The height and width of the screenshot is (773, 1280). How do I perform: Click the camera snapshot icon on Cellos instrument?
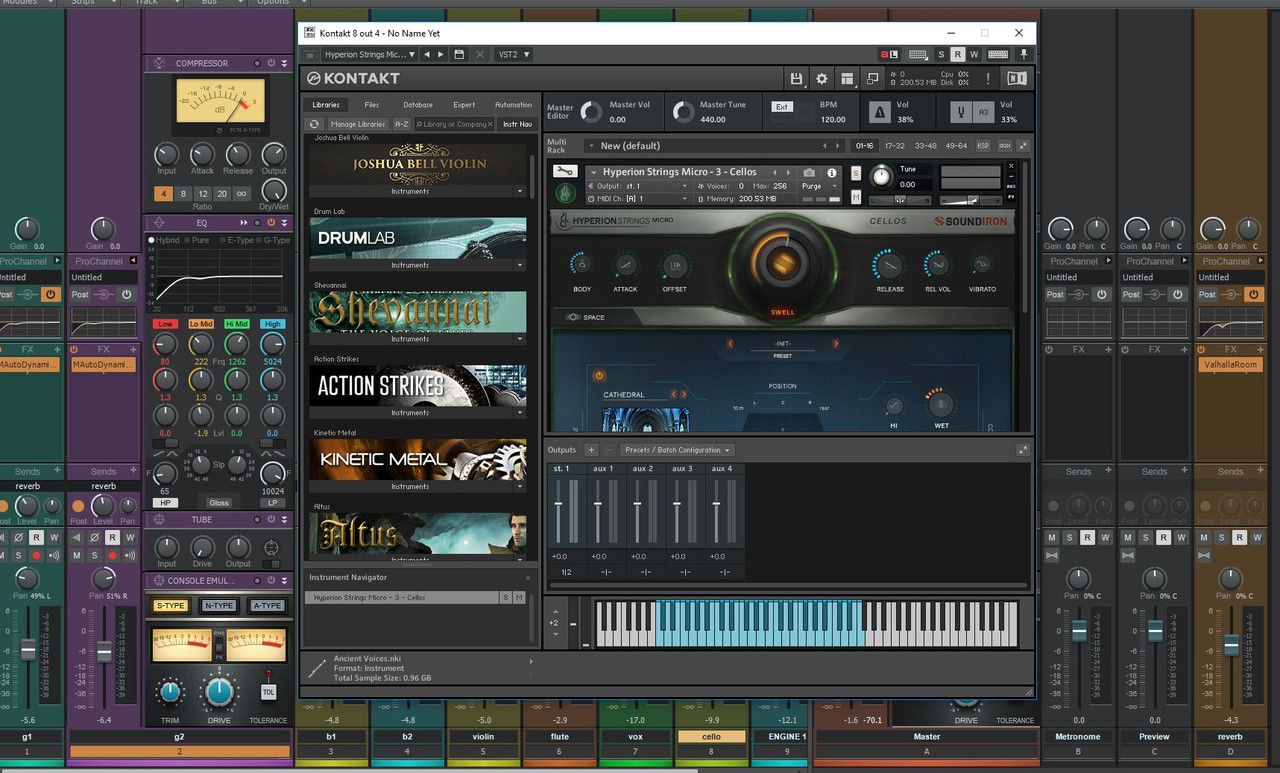[x=810, y=173]
